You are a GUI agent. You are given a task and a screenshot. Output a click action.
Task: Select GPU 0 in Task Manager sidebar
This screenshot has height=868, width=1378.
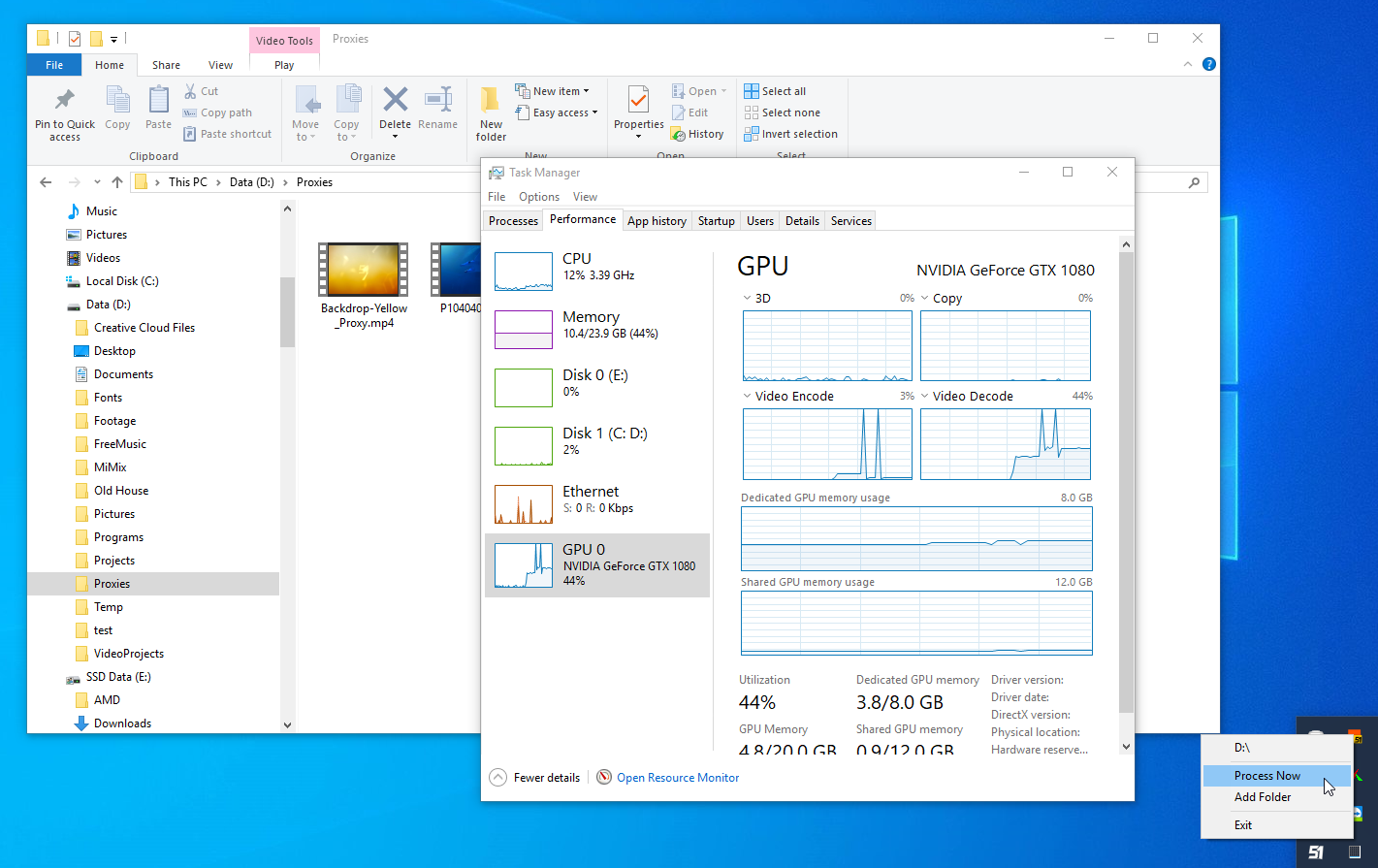point(595,564)
